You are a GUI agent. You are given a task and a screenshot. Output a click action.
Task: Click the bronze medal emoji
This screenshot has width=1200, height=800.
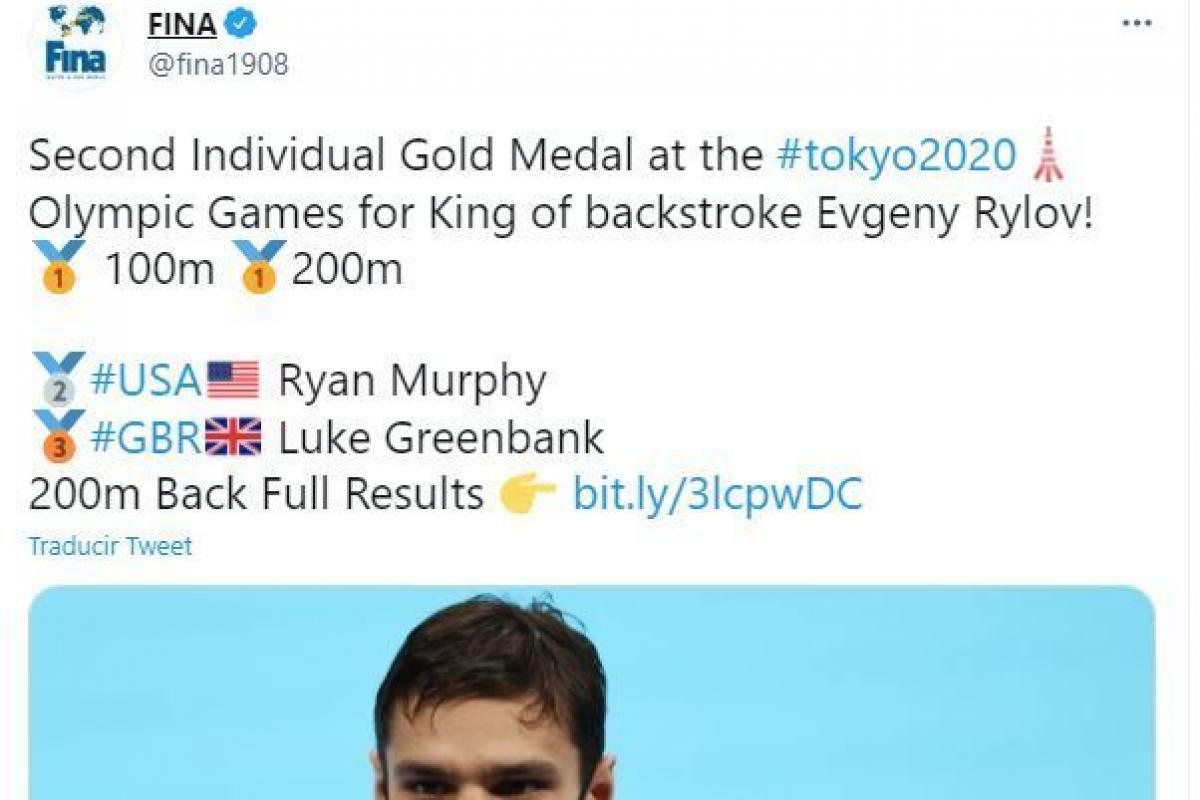58,436
